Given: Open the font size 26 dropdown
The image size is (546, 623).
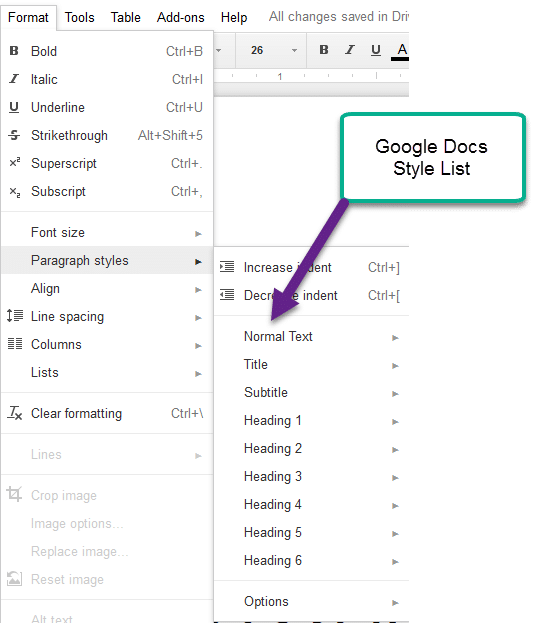Looking at the screenshot, I should pos(273,50).
